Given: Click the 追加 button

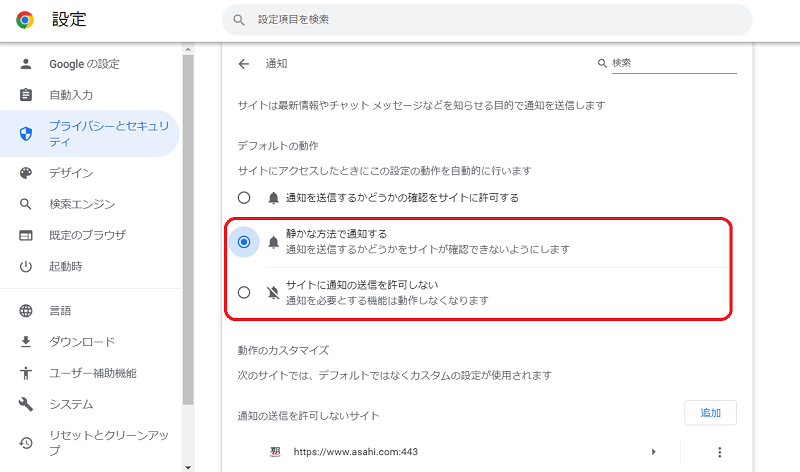Looking at the screenshot, I should (710, 413).
